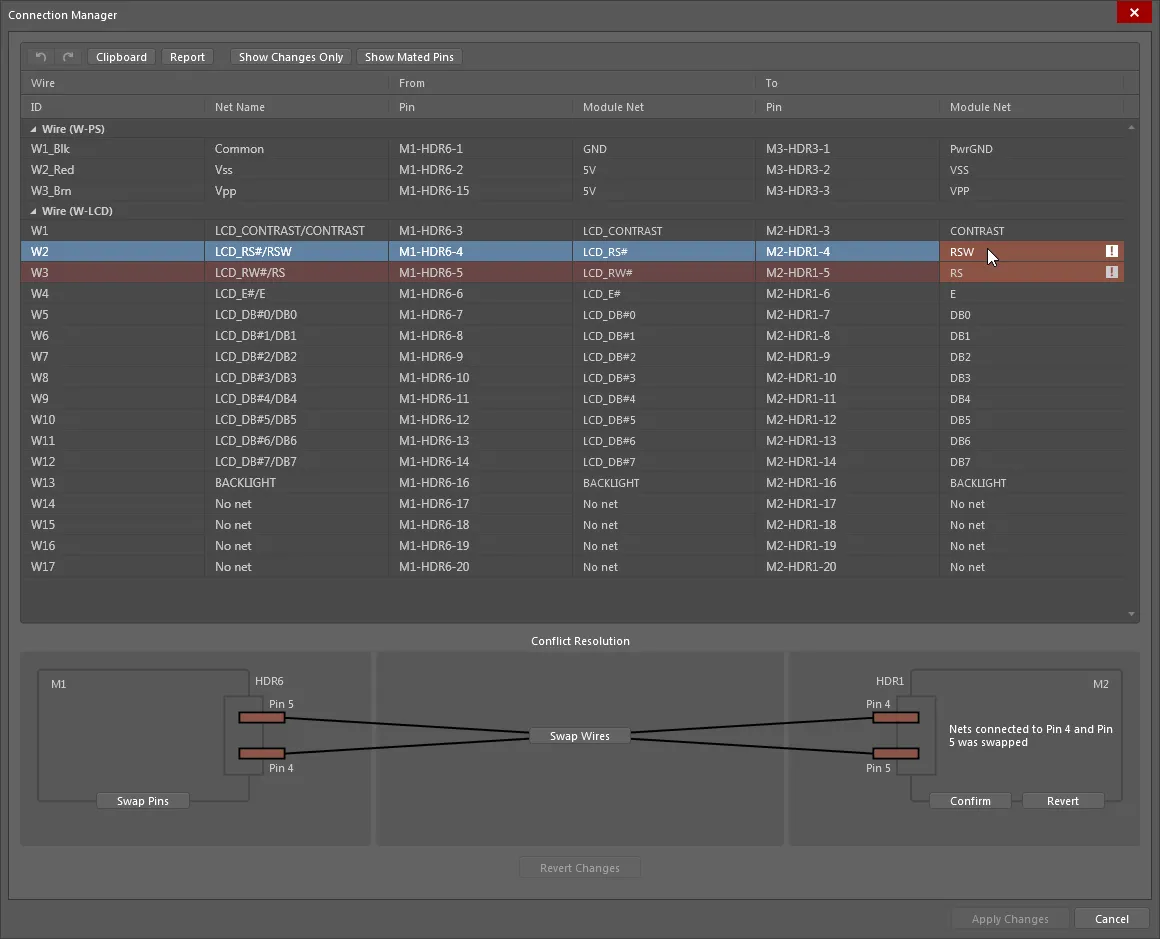Click the LCD_RS#/RSW net name cell
Image resolution: width=1160 pixels, height=939 pixels.
297,252
